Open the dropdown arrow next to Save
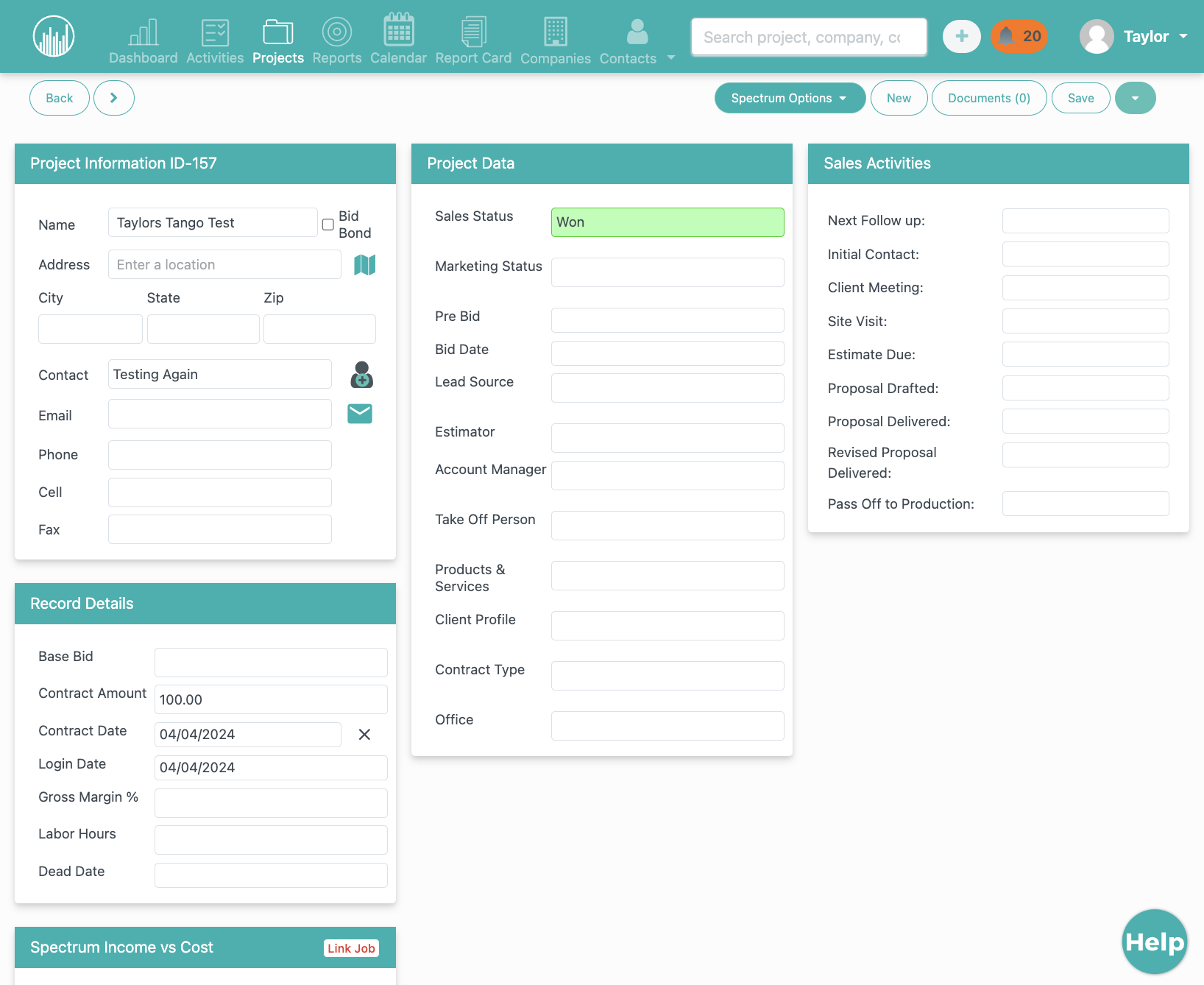Image resolution: width=1204 pixels, height=985 pixels. click(x=1136, y=98)
